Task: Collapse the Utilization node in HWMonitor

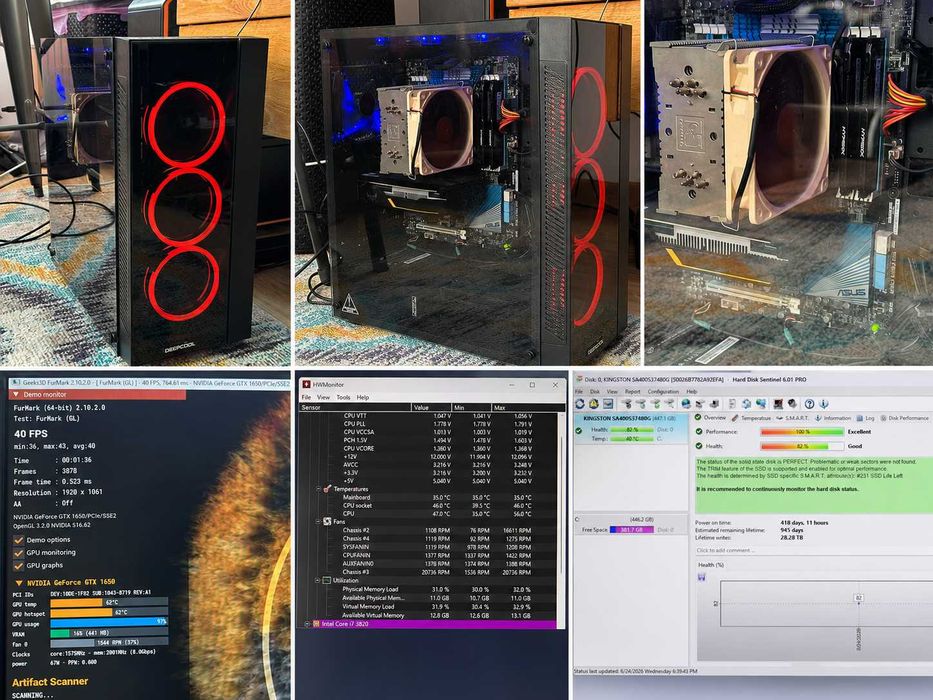Action: click(x=318, y=580)
